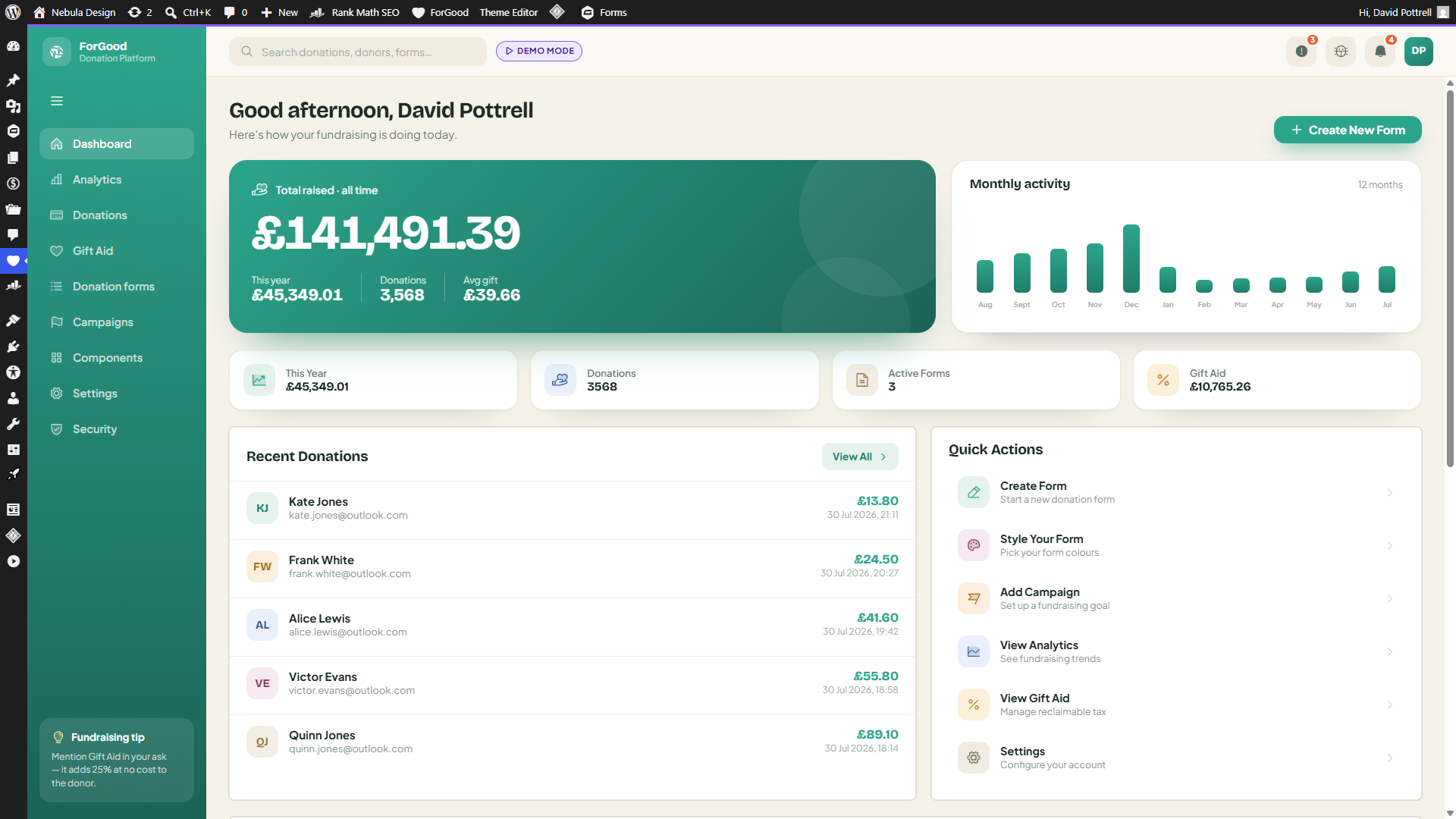Click Hi, David Pottrell account menu
1456x819 pixels.
pyautogui.click(x=1403, y=12)
